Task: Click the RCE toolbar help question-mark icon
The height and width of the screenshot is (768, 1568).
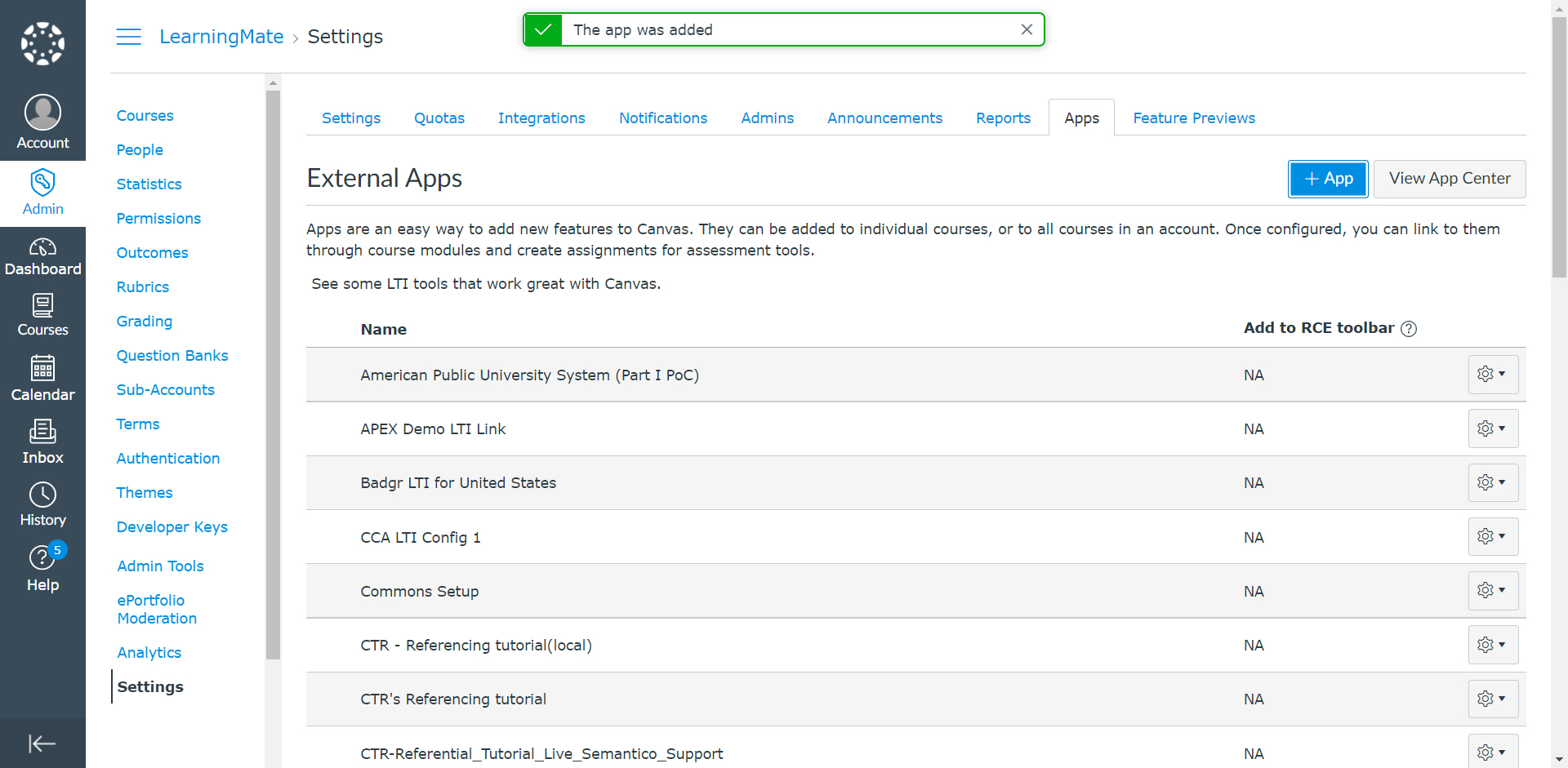Action: click(x=1409, y=328)
